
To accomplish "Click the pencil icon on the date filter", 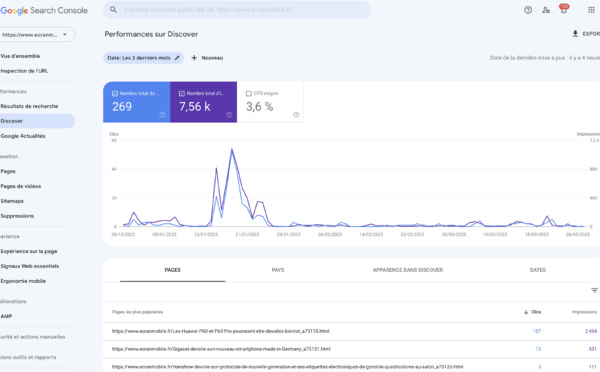I will [177, 58].
